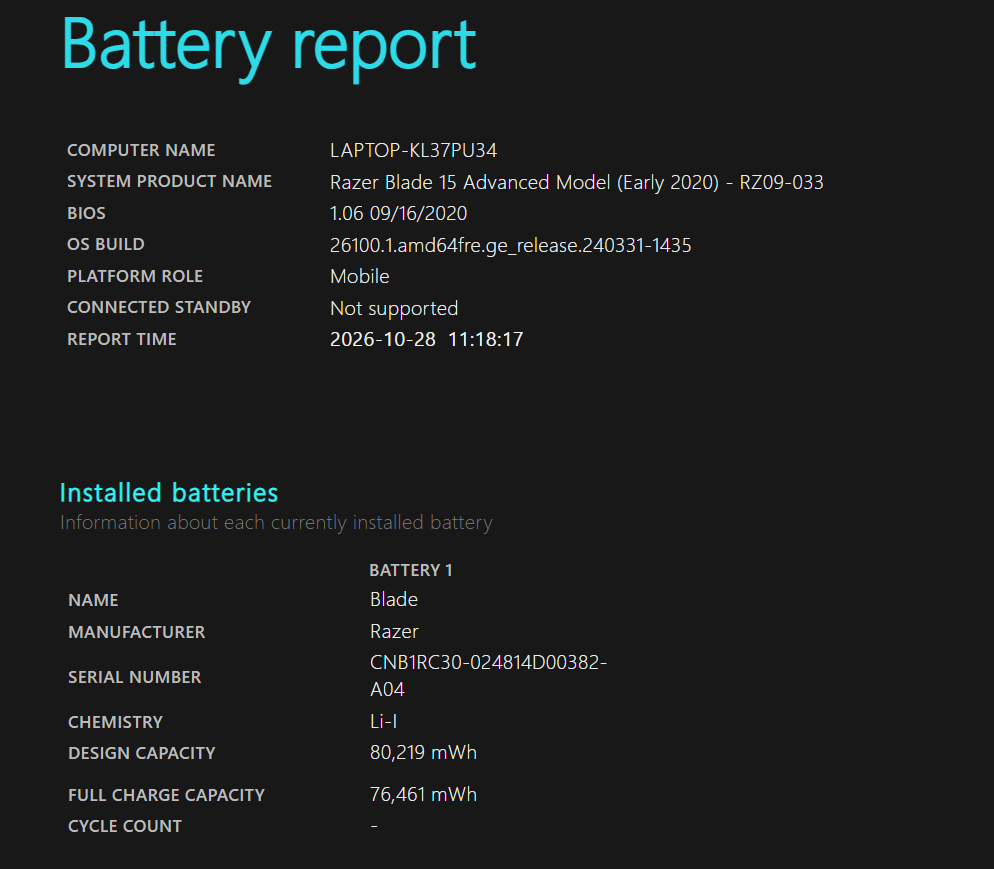The image size is (994, 869).
Task: Select the OS BUILD label
Action: pos(106,244)
